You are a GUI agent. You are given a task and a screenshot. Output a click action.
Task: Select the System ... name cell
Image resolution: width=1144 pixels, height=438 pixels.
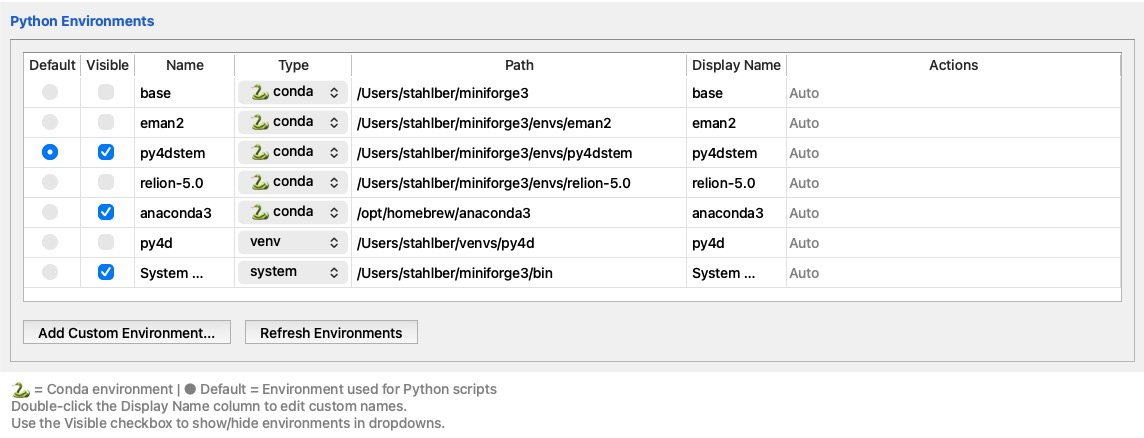pos(185,272)
